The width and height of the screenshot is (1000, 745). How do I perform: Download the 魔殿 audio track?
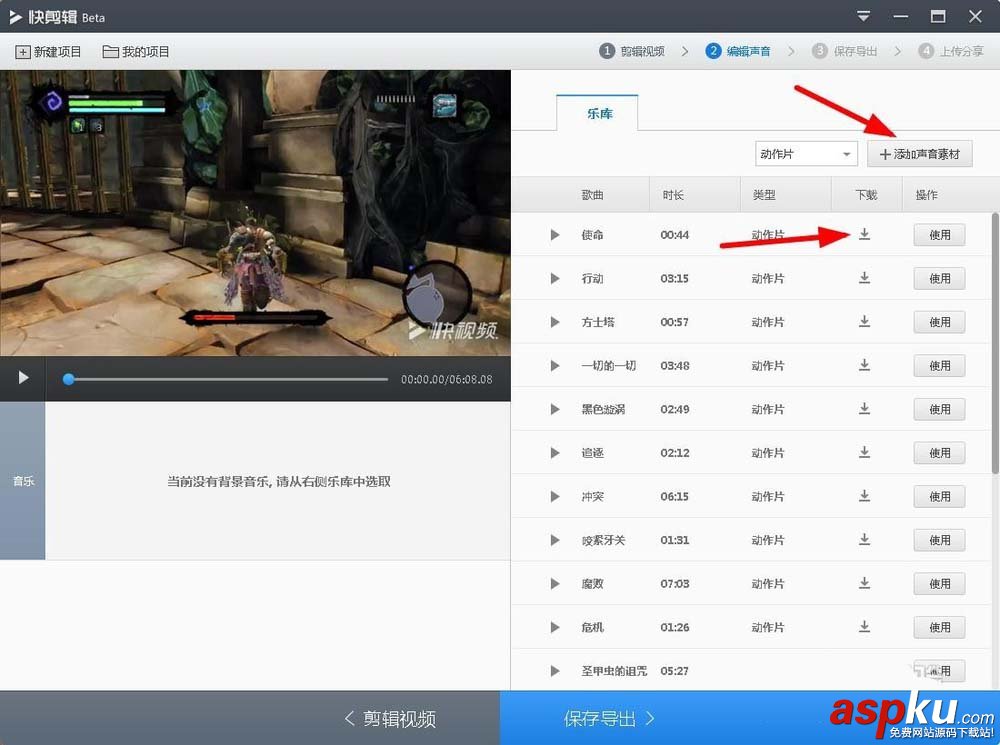[x=864, y=583]
